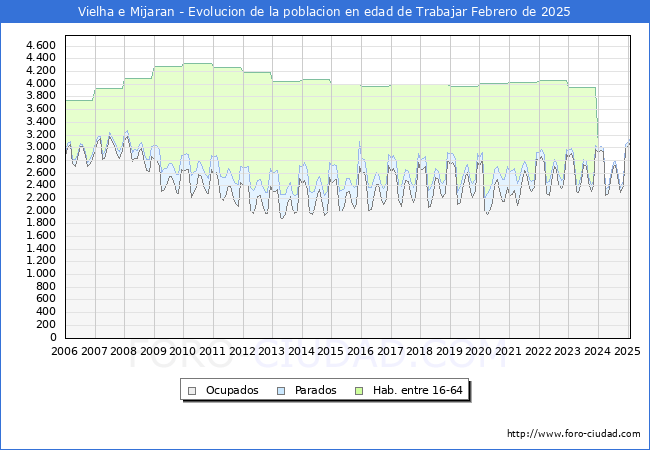Click the 2012 x-axis label
This screenshot has width=650, height=450.
click(242, 351)
